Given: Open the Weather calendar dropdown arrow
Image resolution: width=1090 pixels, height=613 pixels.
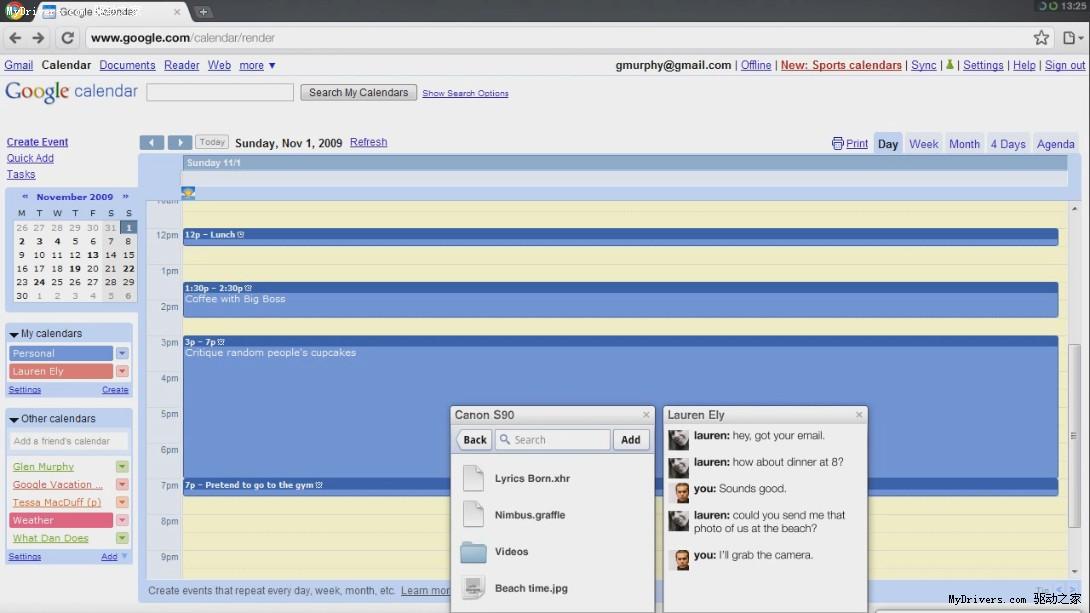Looking at the screenshot, I should coord(122,520).
